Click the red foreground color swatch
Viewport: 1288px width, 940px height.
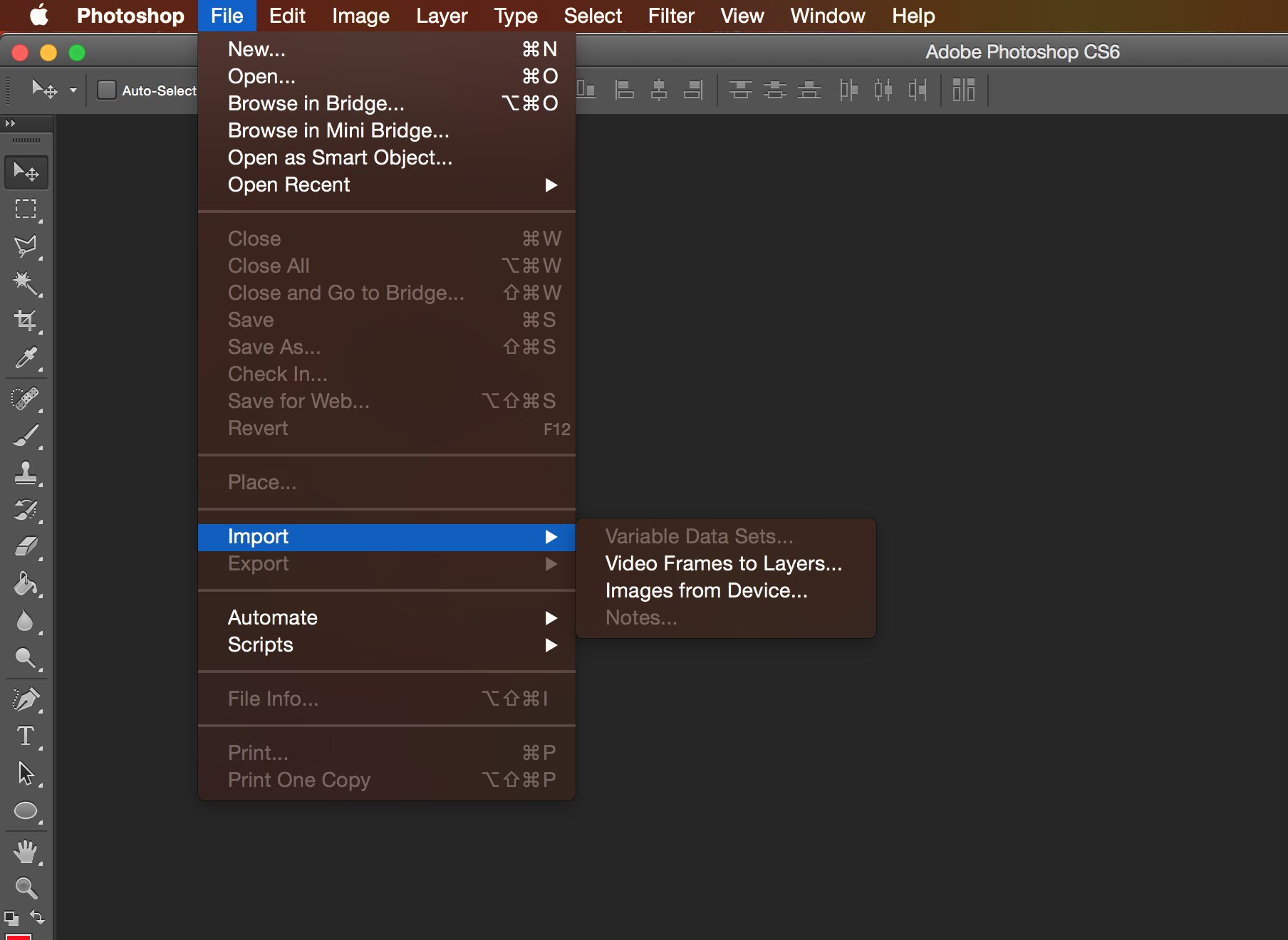coord(19,936)
